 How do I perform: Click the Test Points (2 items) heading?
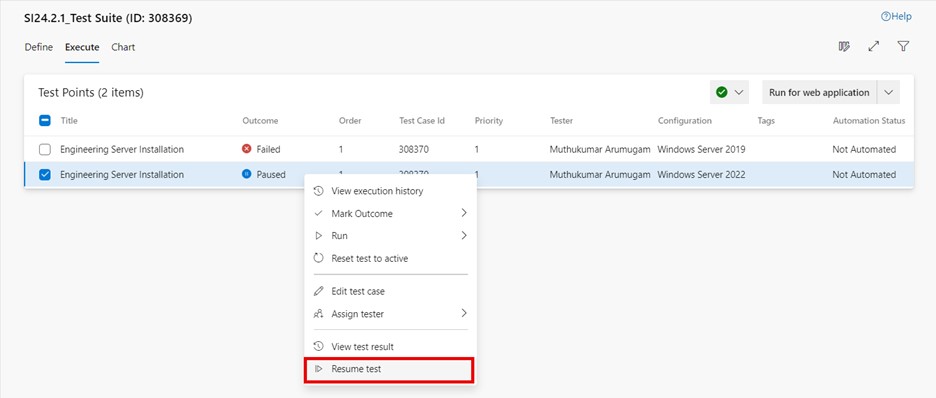[x=91, y=92]
